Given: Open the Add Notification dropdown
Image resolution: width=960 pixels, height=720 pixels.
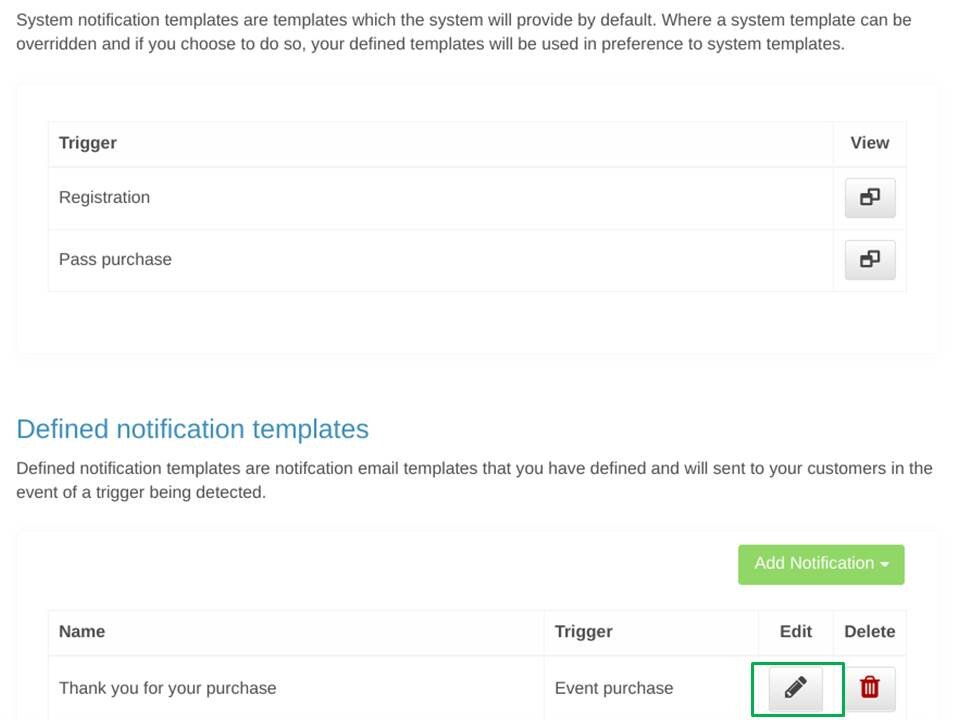Looking at the screenshot, I should 821,564.
